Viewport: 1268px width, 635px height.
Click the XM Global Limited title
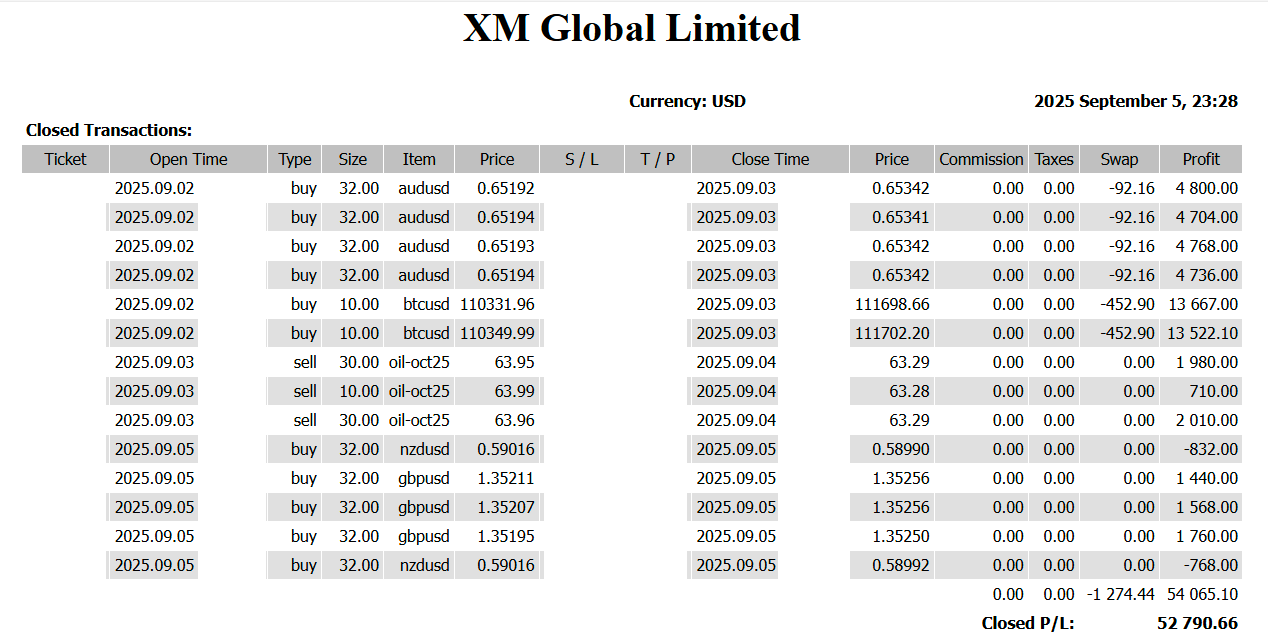632,28
